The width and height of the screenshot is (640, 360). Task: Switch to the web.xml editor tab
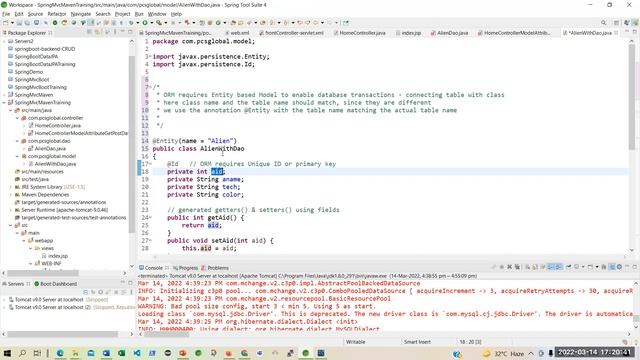(x=237, y=33)
